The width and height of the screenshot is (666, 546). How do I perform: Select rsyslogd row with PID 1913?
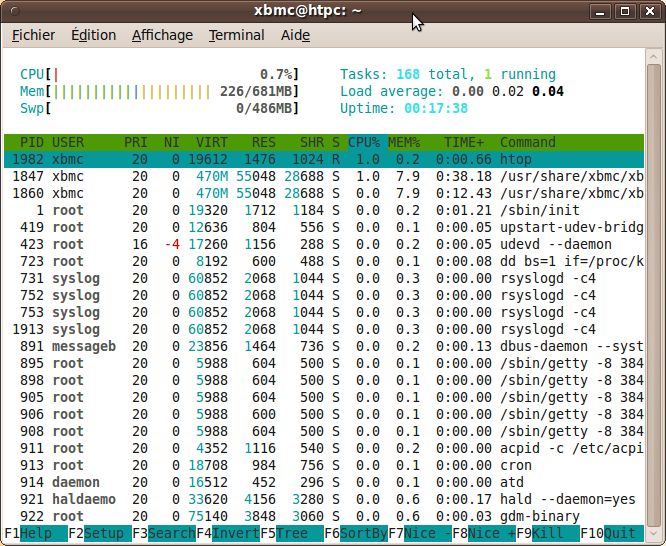point(324,329)
